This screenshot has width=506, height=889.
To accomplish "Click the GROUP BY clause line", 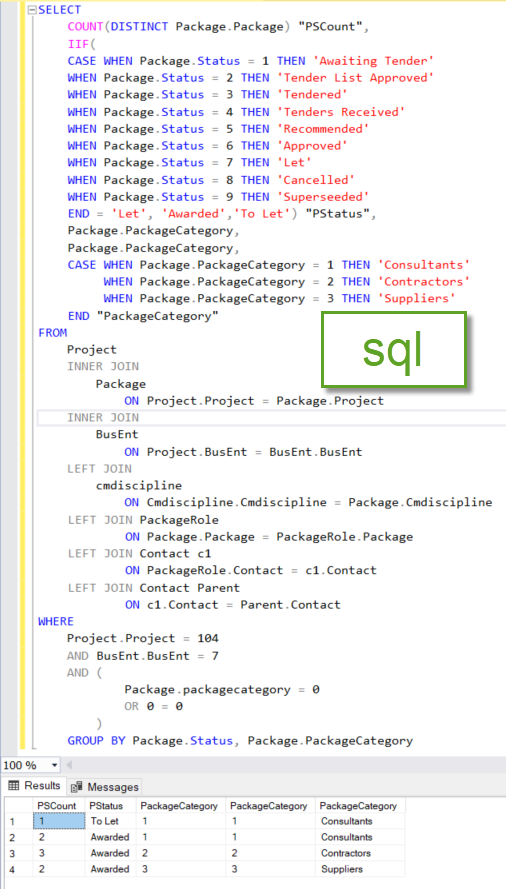I will [240, 740].
